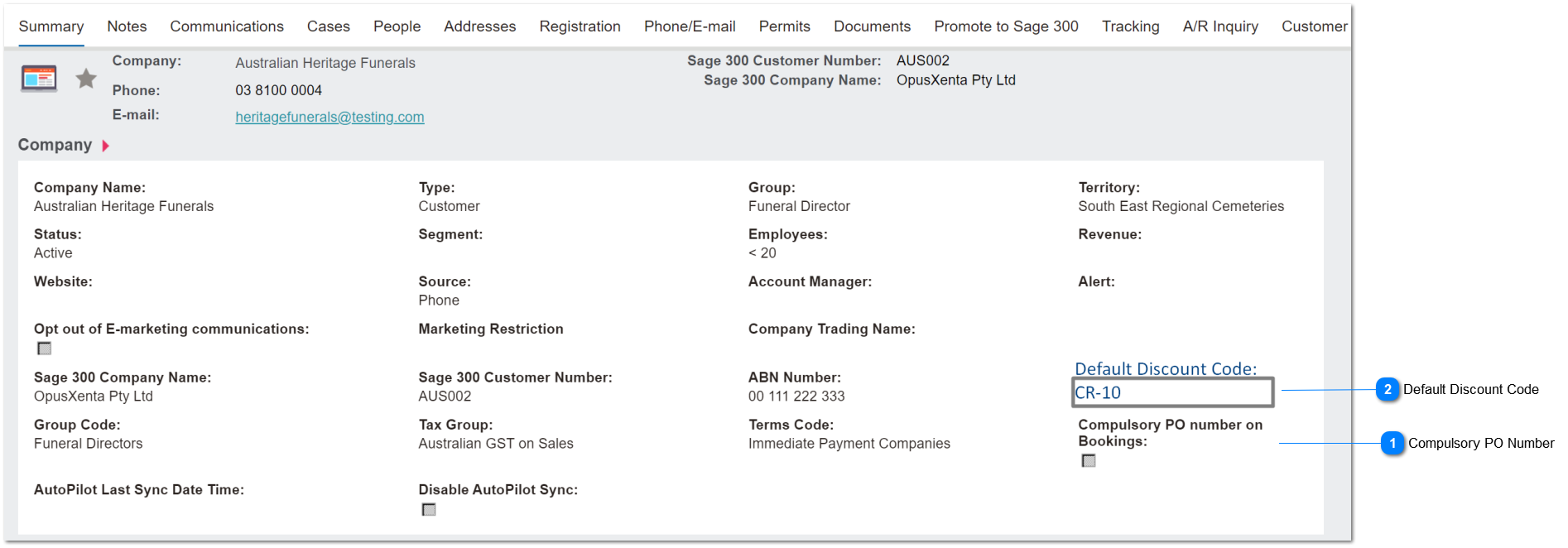Select the People tab
Screen dimensions: 1568x548
pyautogui.click(x=397, y=26)
